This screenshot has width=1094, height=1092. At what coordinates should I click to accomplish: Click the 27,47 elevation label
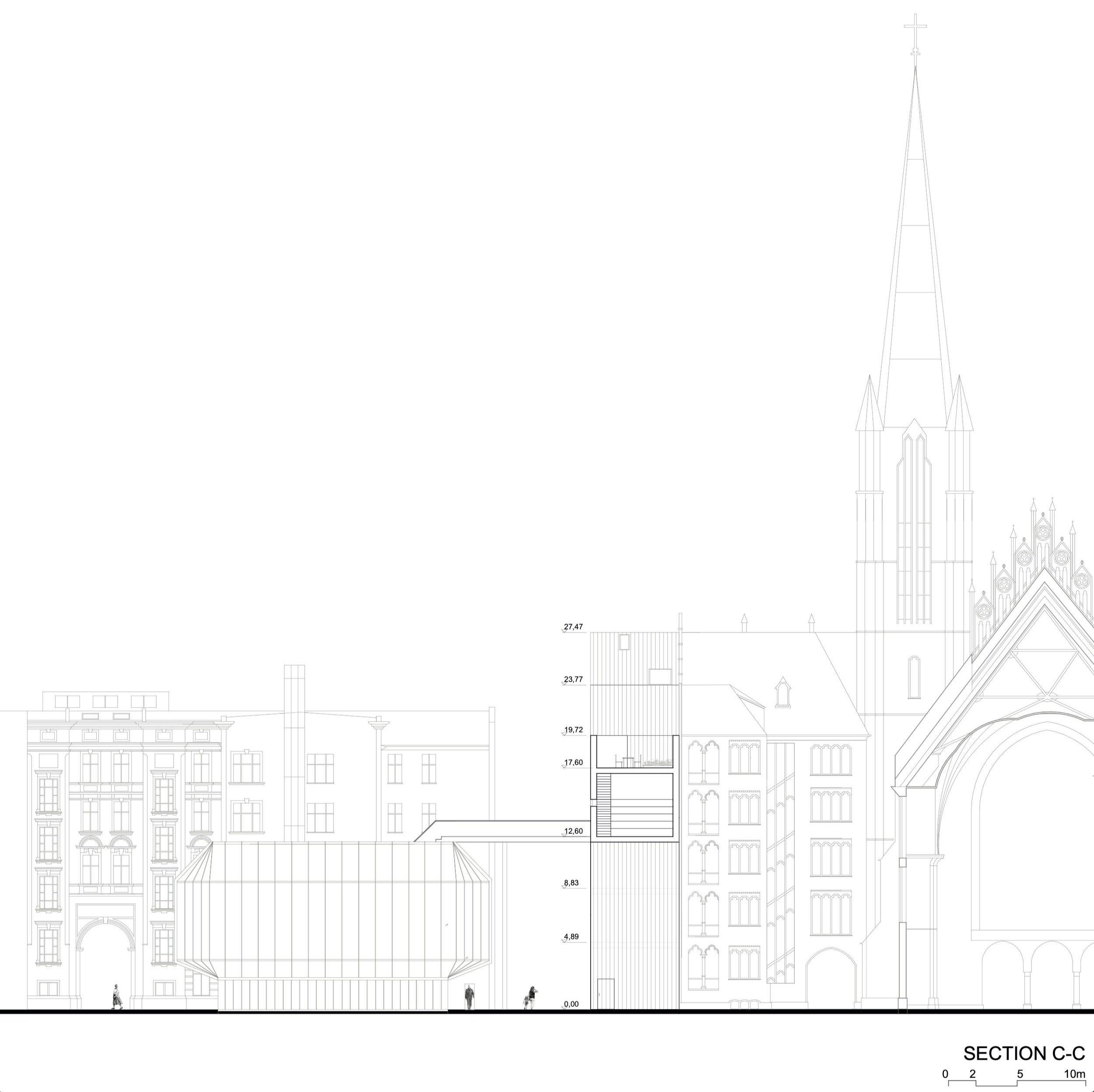click(x=573, y=626)
